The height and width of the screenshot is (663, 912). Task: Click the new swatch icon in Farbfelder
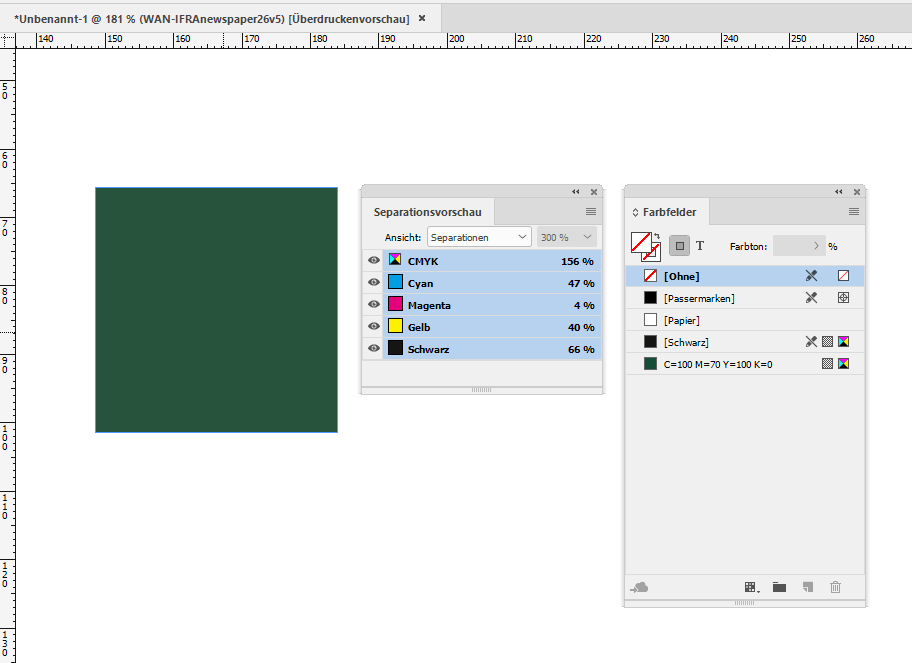[x=807, y=587]
